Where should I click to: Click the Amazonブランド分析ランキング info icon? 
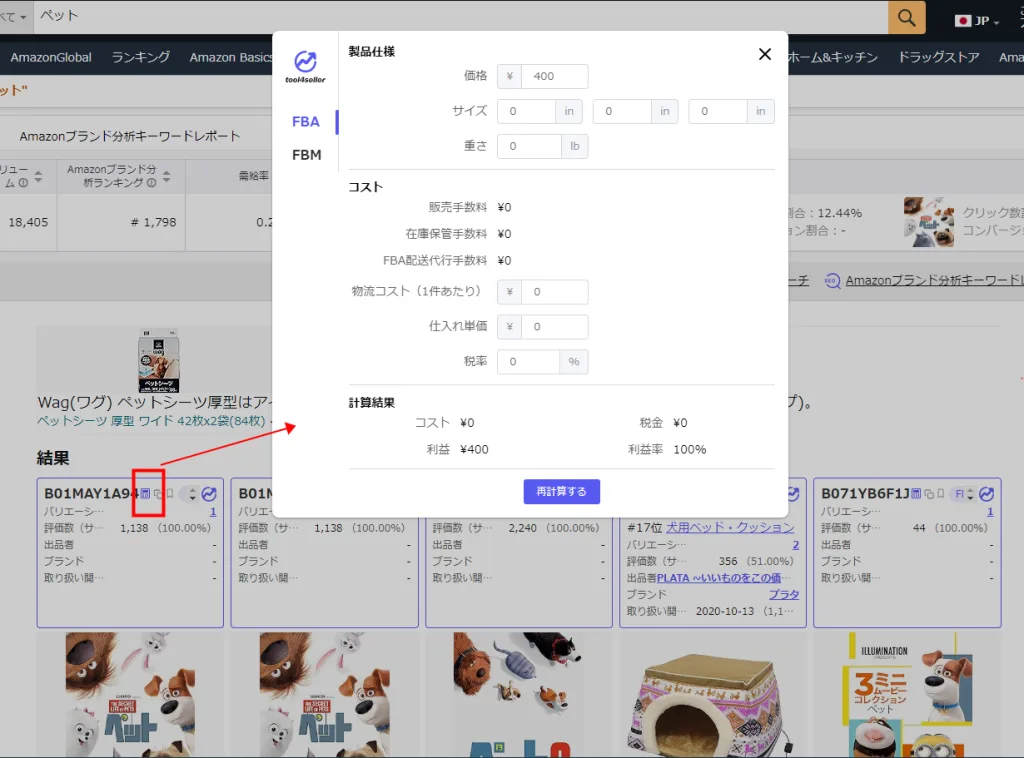[x=152, y=183]
